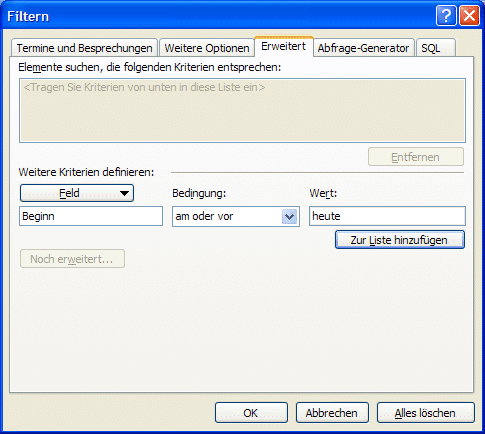Close the Filtern dialog with the X

(x=469, y=15)
